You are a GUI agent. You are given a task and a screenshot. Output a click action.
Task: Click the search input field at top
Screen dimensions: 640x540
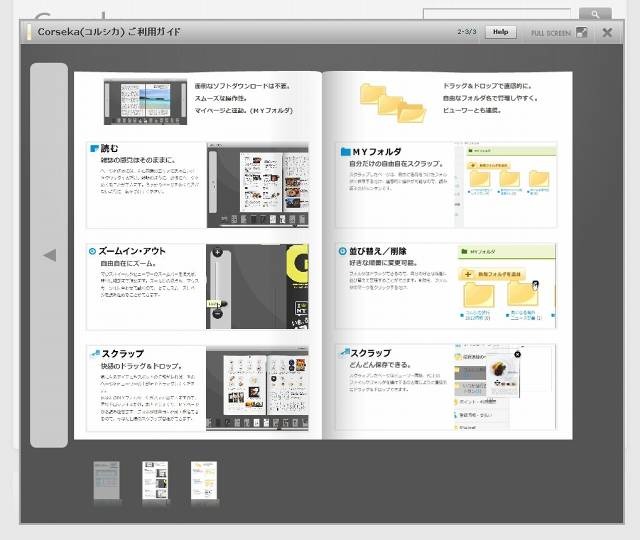(x=497, y=13)
